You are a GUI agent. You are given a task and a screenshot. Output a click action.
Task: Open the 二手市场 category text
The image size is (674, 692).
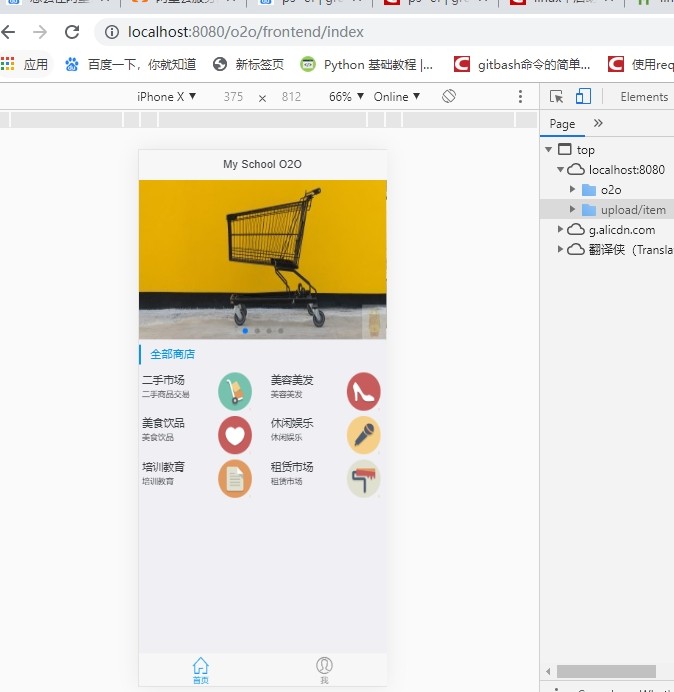click(x=163, y=380)
